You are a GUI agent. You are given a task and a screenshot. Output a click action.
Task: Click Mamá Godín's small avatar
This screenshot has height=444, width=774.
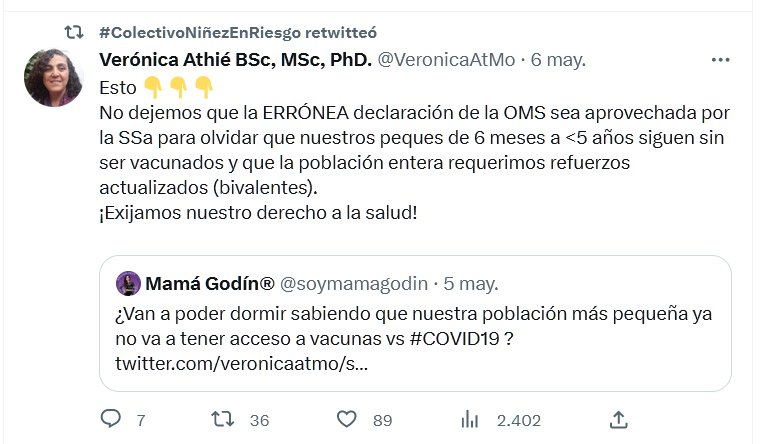click(x=128, y=283)
